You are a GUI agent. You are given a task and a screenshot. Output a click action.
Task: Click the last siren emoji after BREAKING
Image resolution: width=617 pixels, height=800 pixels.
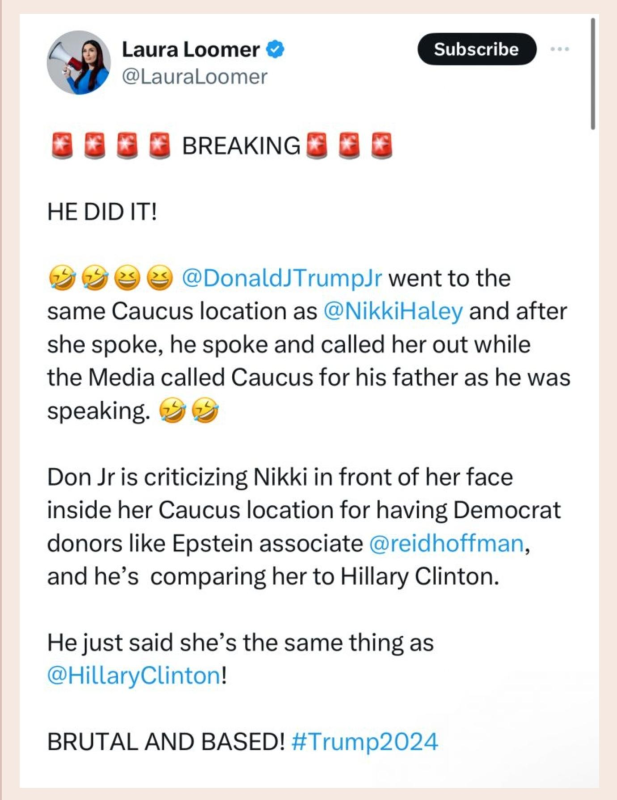click(x=379, y=146)
